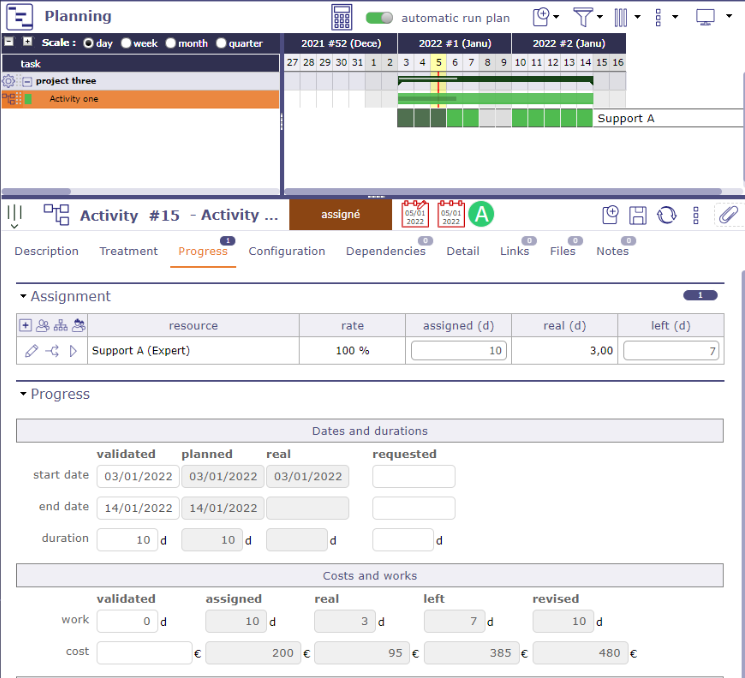Screen dimensions: 745x678
Task: Click the save floppy disk icon
Action: [638, 215]
